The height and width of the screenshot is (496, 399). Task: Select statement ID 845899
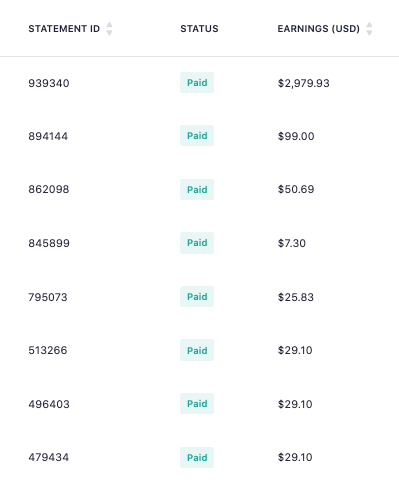coord(49,243)
